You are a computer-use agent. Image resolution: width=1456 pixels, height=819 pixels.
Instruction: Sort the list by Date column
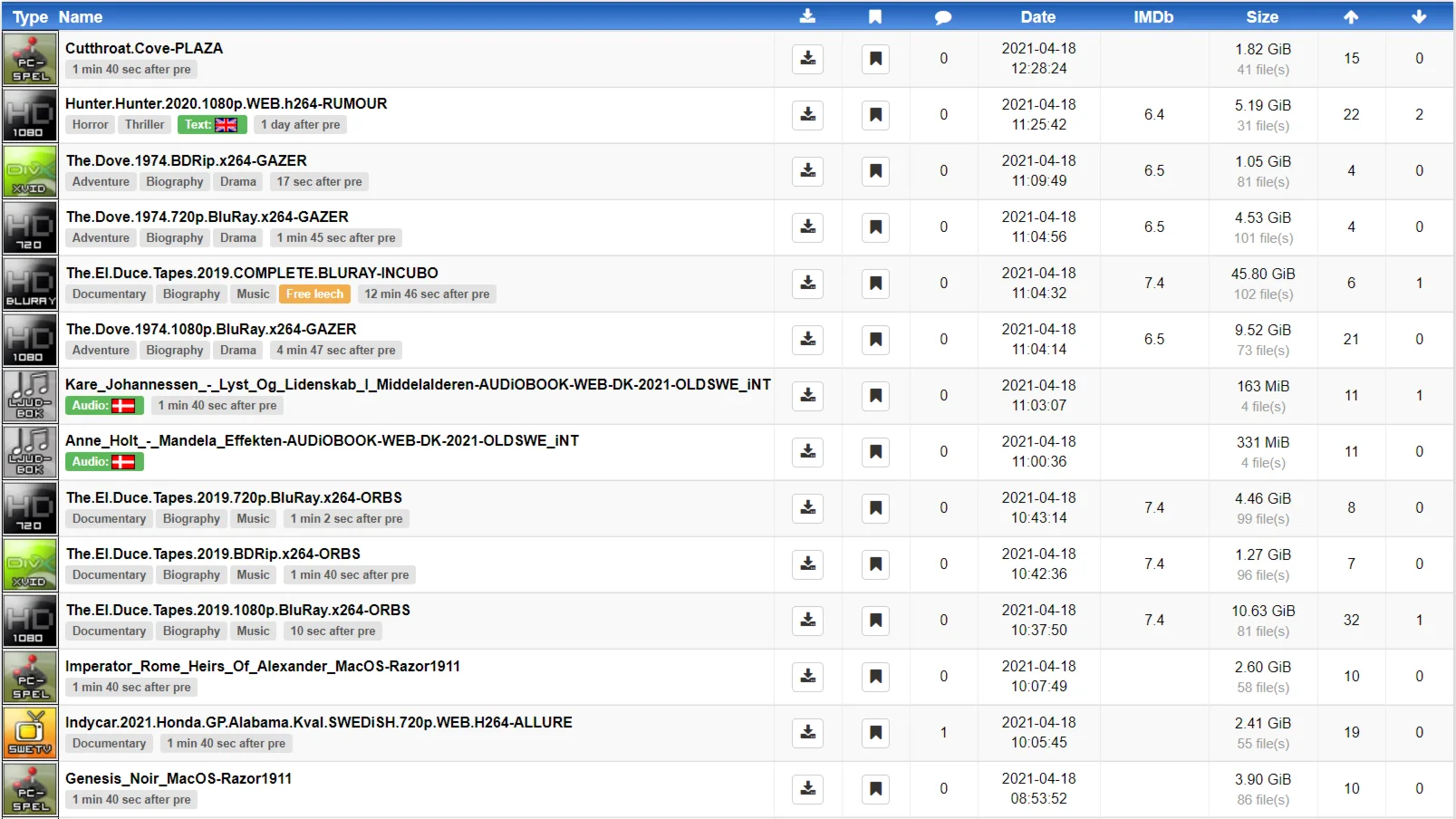click(1038, 16)
